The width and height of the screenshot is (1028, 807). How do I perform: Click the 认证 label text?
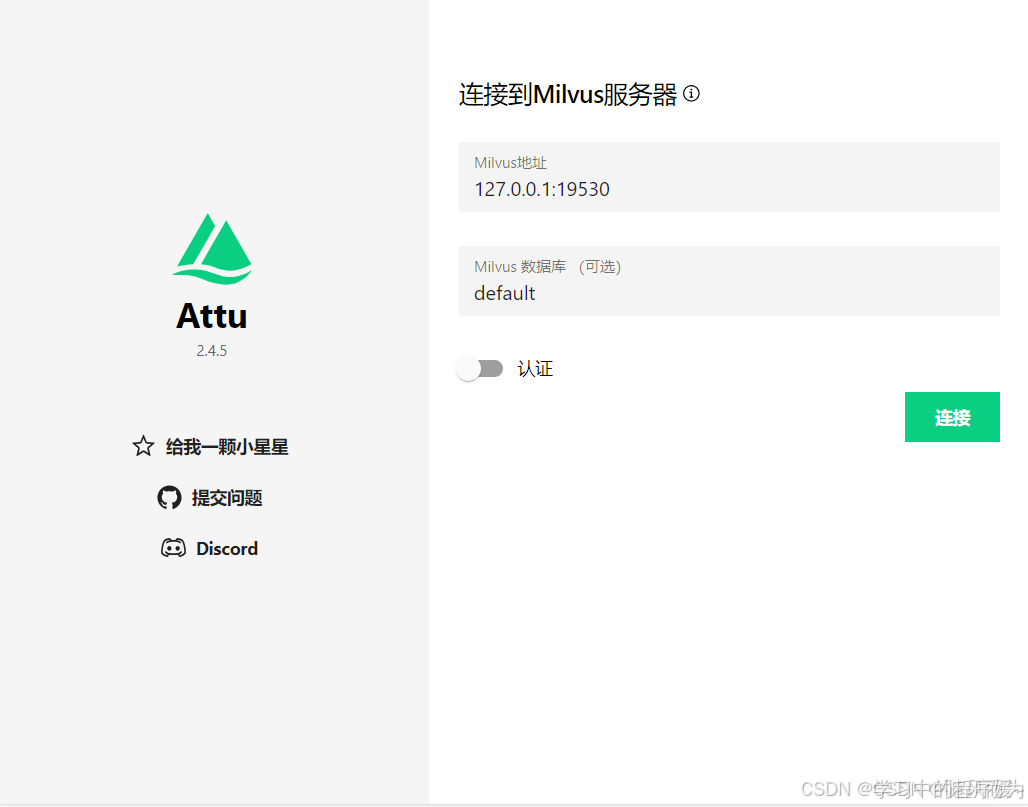tap(535, 368)
